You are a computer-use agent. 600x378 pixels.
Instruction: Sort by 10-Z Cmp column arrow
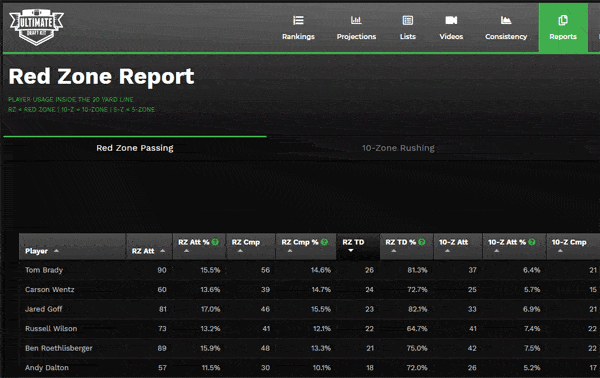point(560,251)
